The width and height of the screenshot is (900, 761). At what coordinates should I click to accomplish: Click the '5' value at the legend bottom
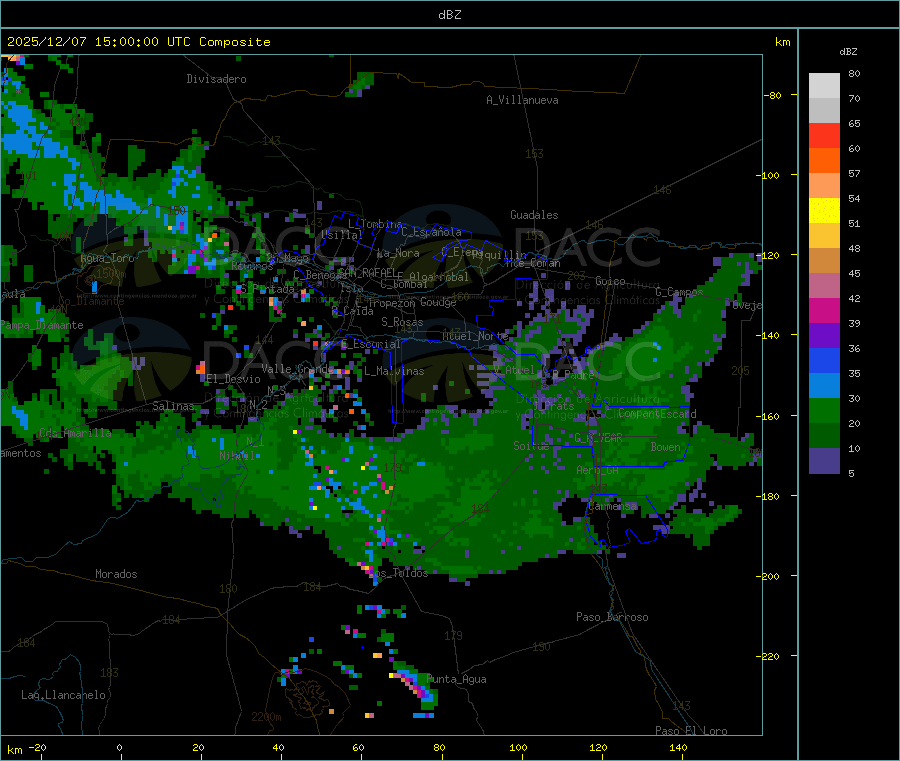[x=851, y=473]
